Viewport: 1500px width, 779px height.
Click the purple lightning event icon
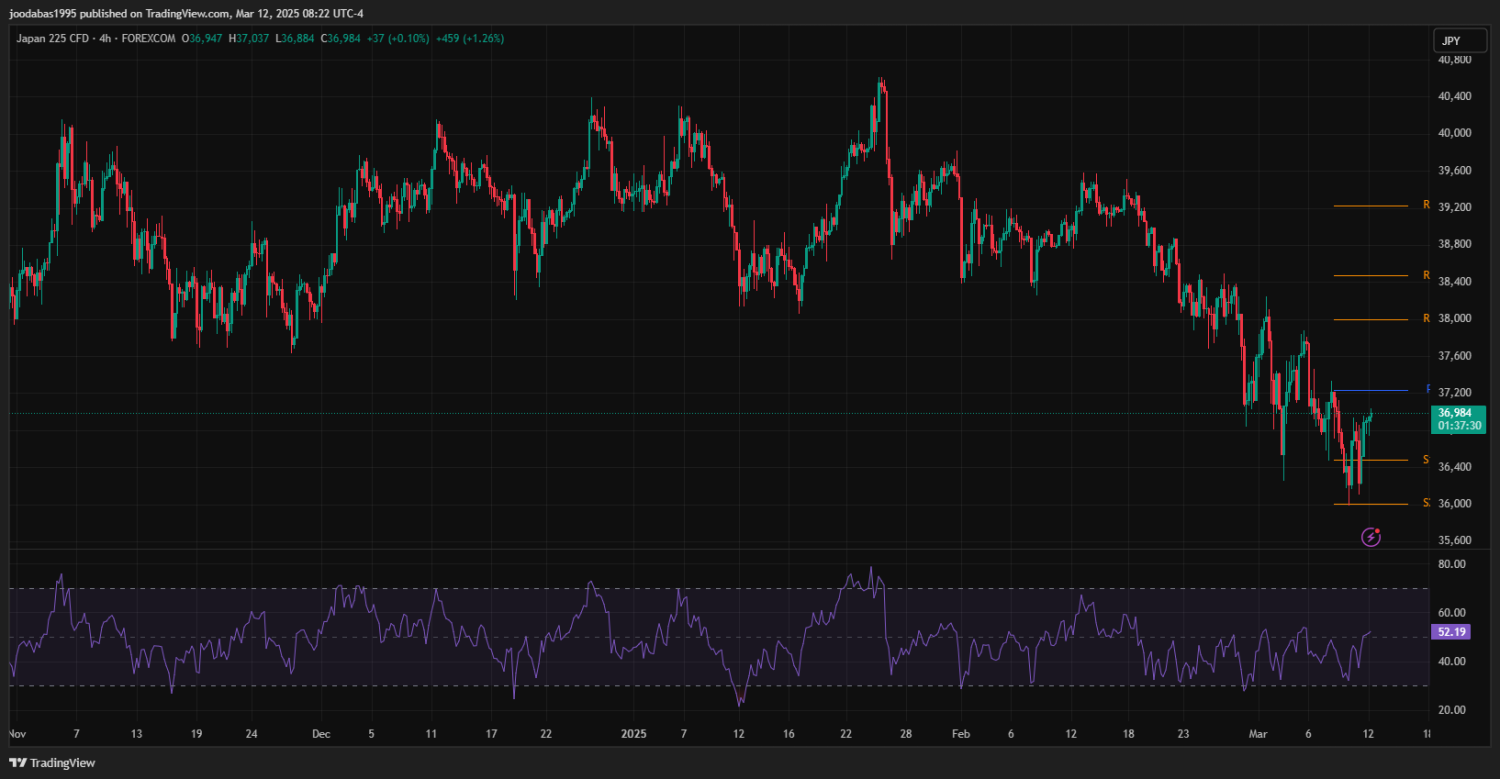tap(1371, 538)
